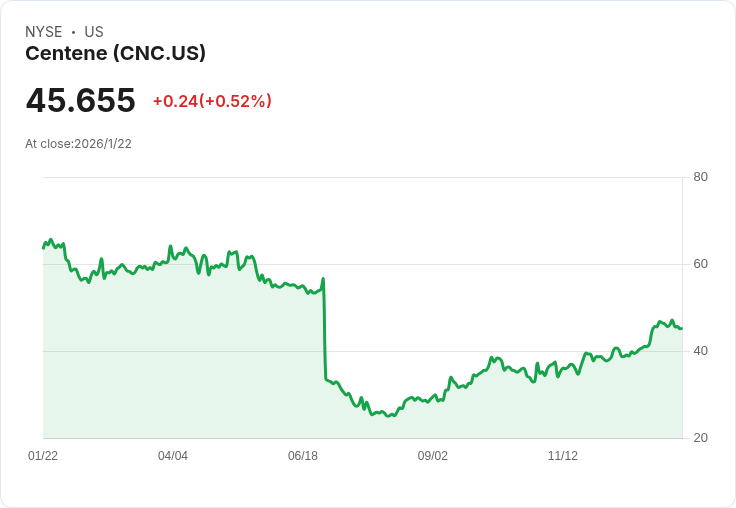Click the US market label
This screenshot has height=508, width=736.
tap(94, 32)
